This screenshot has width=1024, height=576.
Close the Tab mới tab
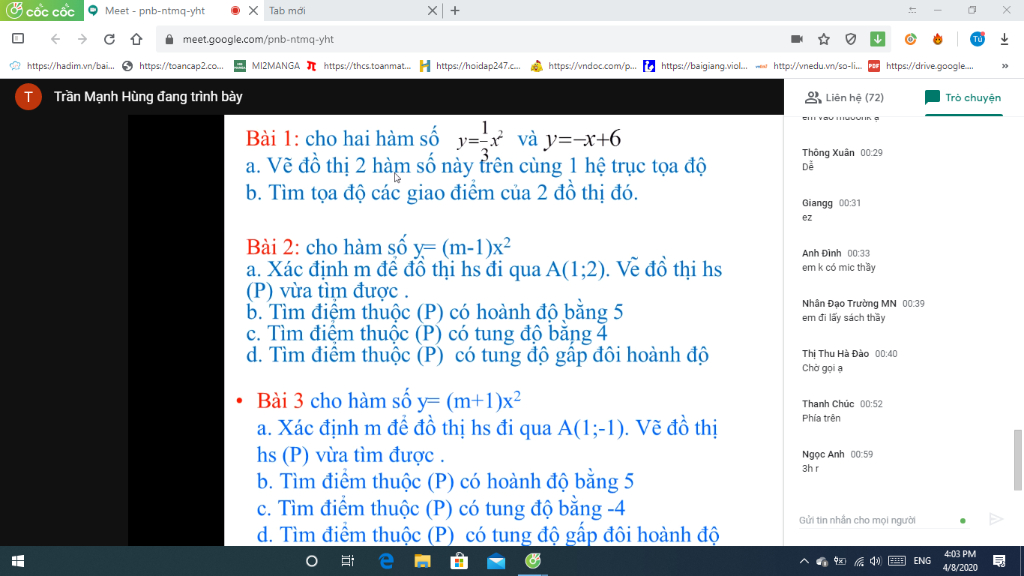[x=432, y=10]
